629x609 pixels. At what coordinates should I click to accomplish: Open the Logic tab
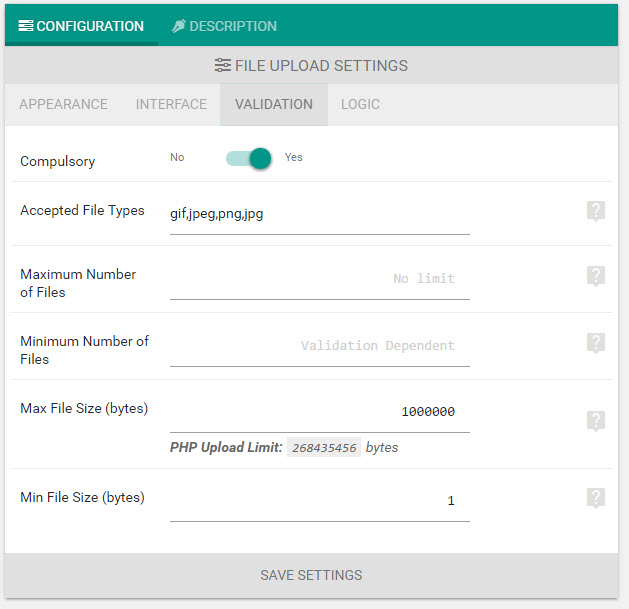tap(360, 104)
